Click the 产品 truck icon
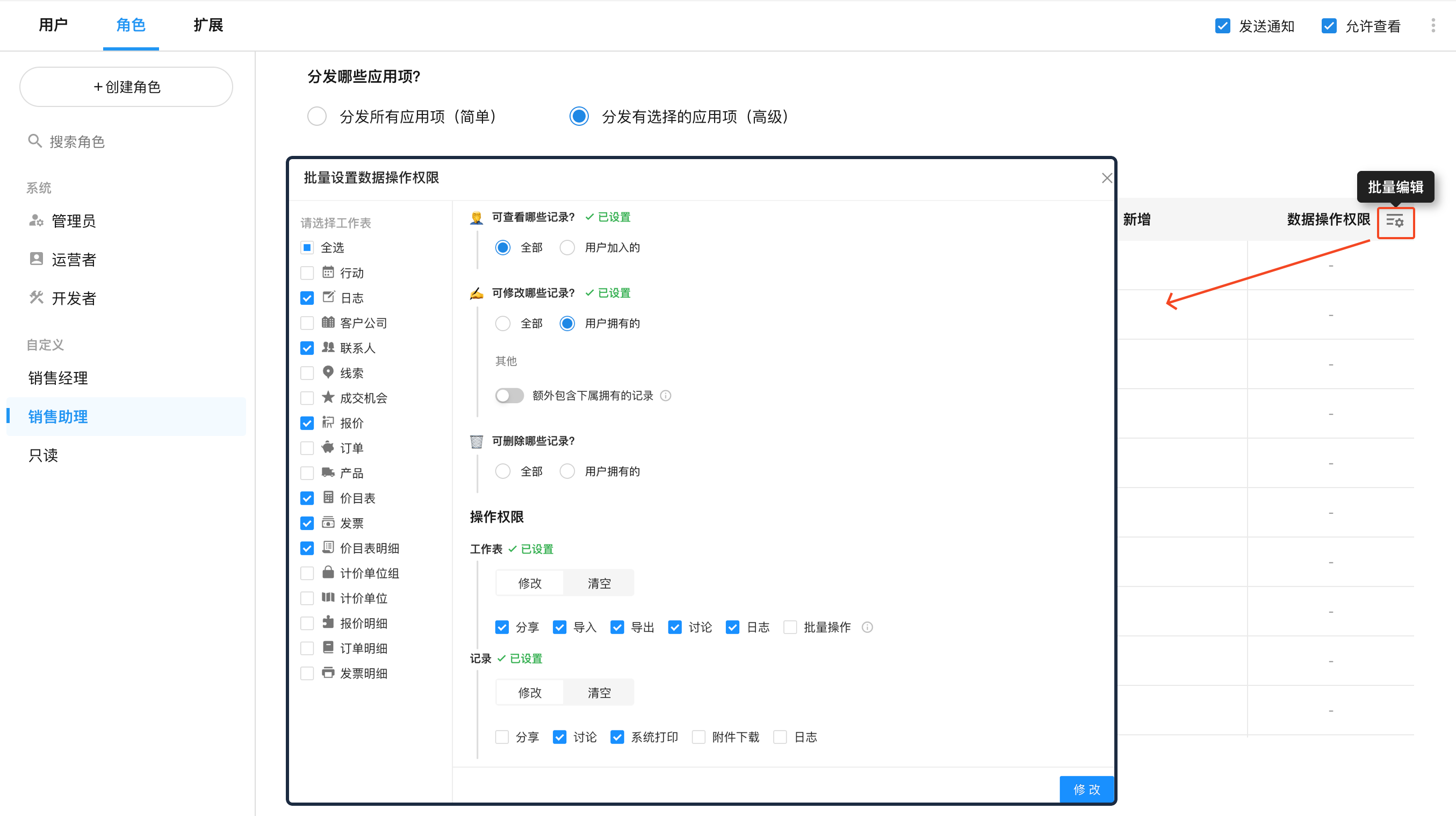This screenshot has width=1456, height=816. pos(328,472)
